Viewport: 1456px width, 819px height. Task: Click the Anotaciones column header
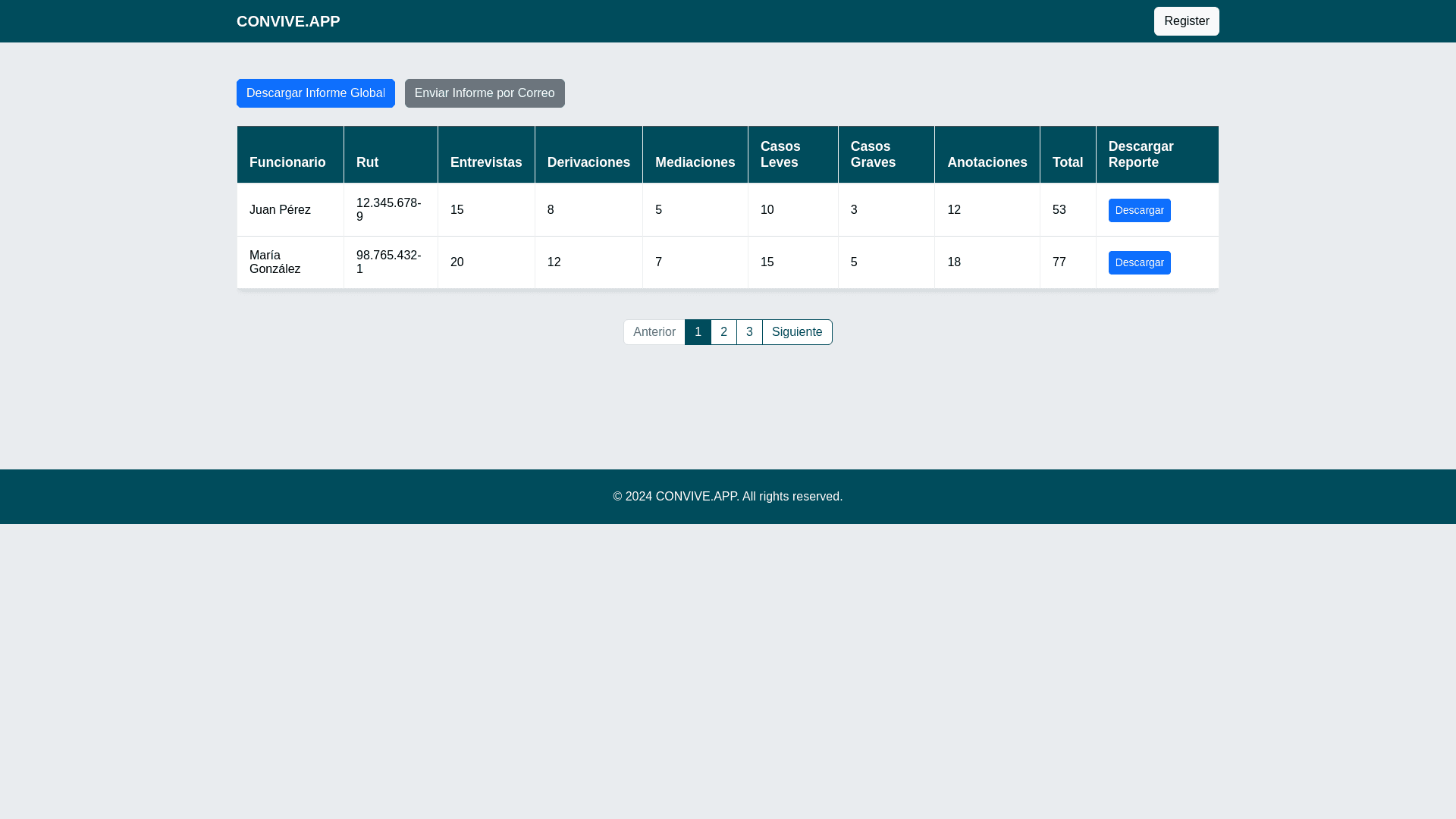click(x=987, y=162)
